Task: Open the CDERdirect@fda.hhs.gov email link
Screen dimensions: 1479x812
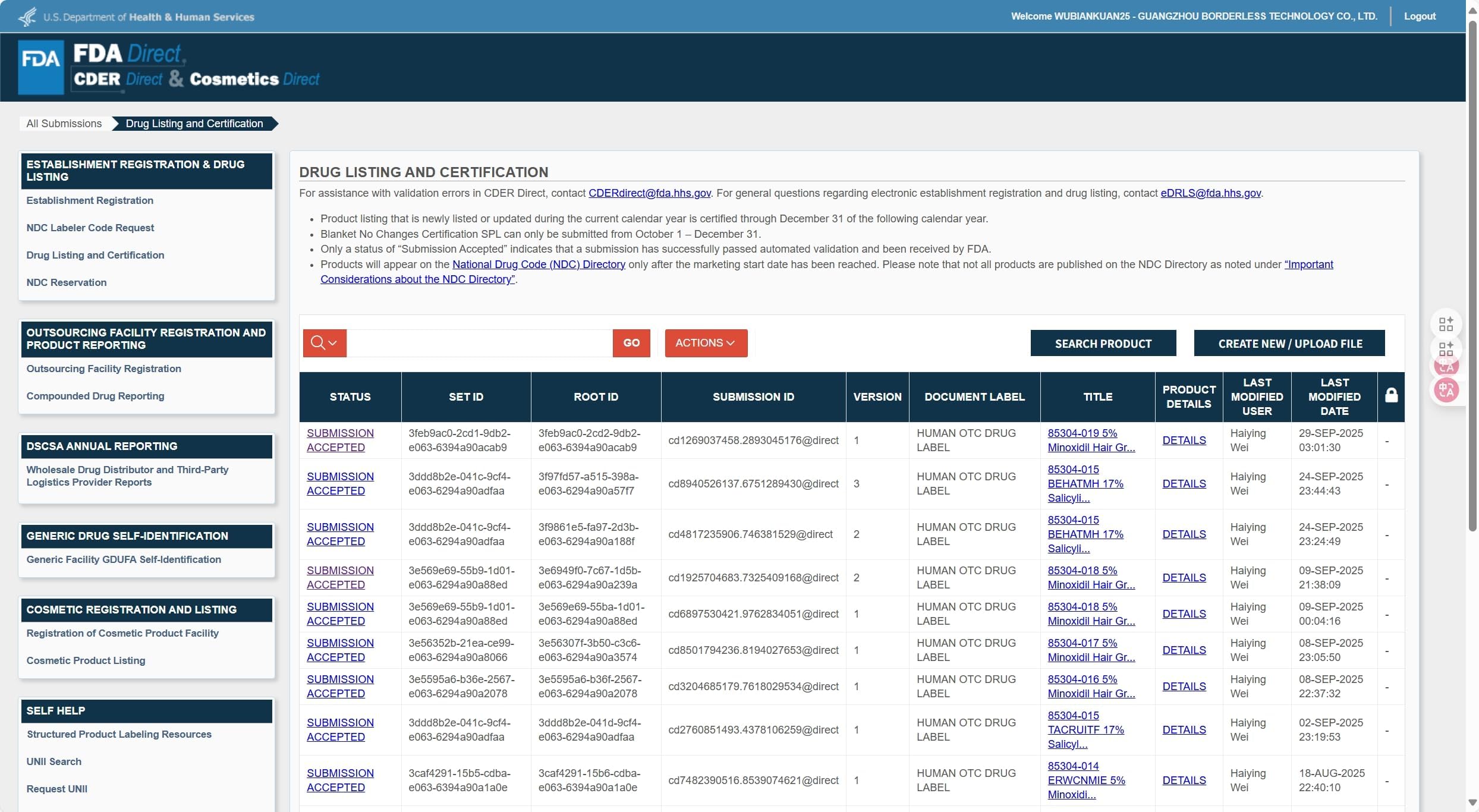Action: (650, 193)
